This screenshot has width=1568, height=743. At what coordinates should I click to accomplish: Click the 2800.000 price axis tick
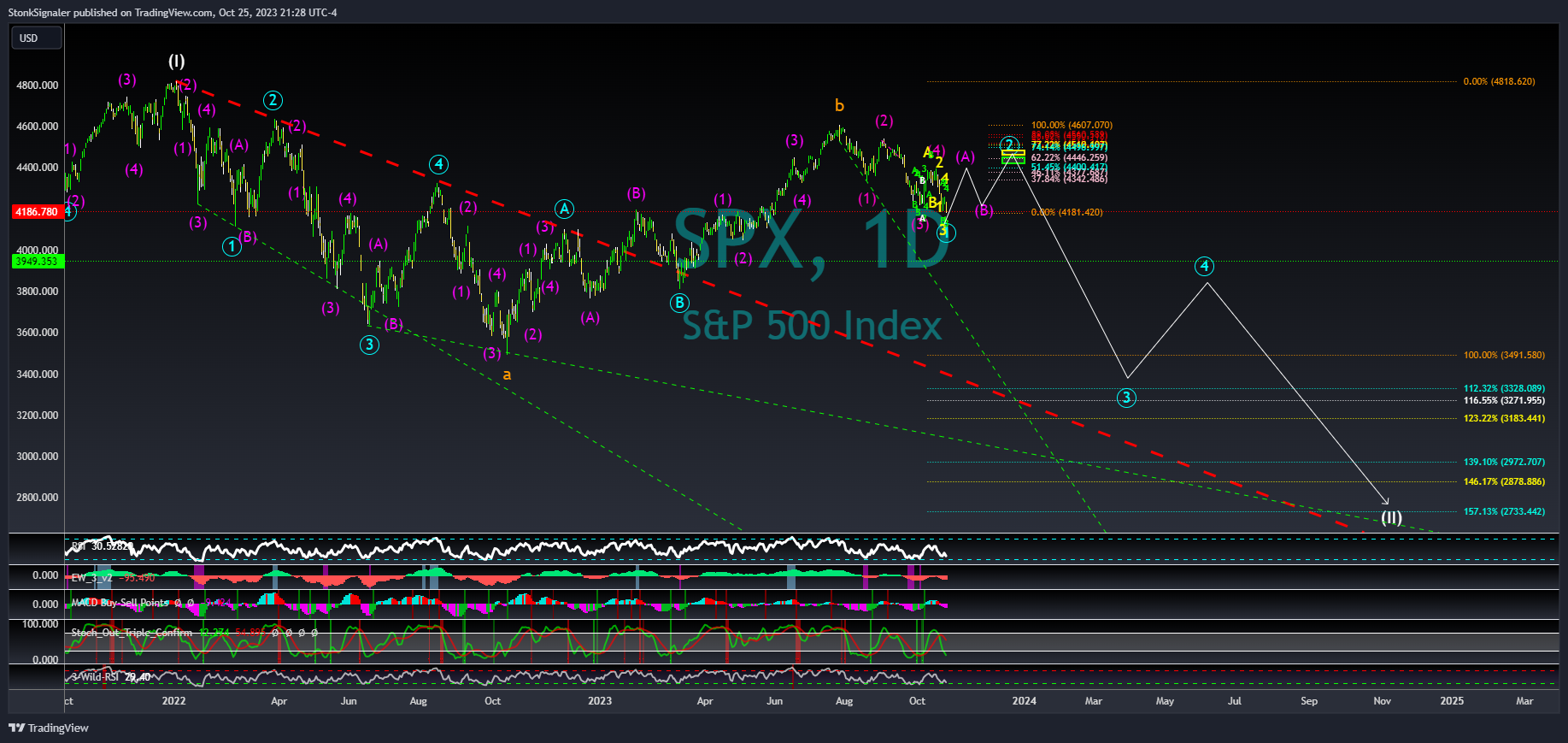point(38,498)
